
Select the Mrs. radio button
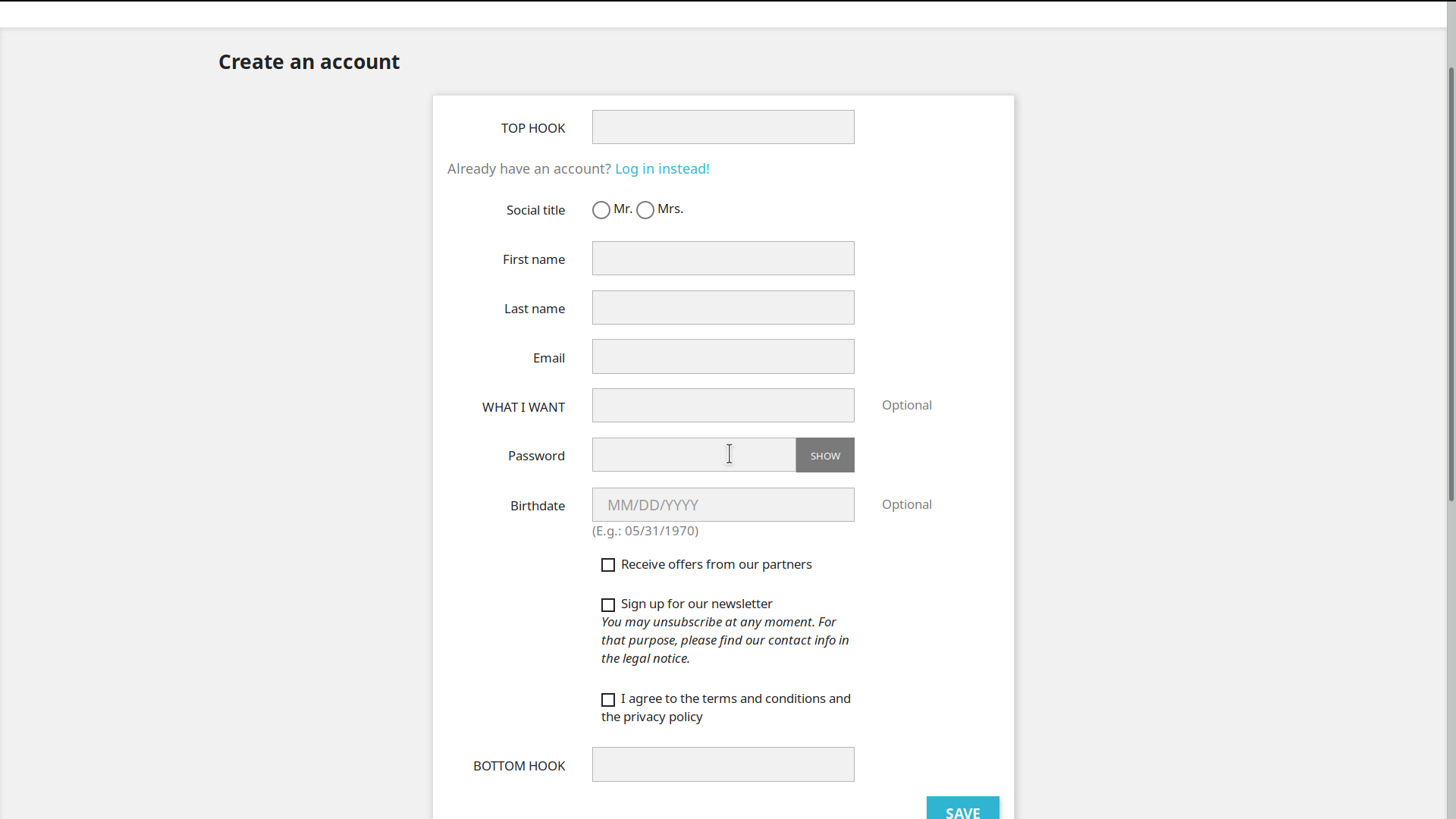coord(645,210)
